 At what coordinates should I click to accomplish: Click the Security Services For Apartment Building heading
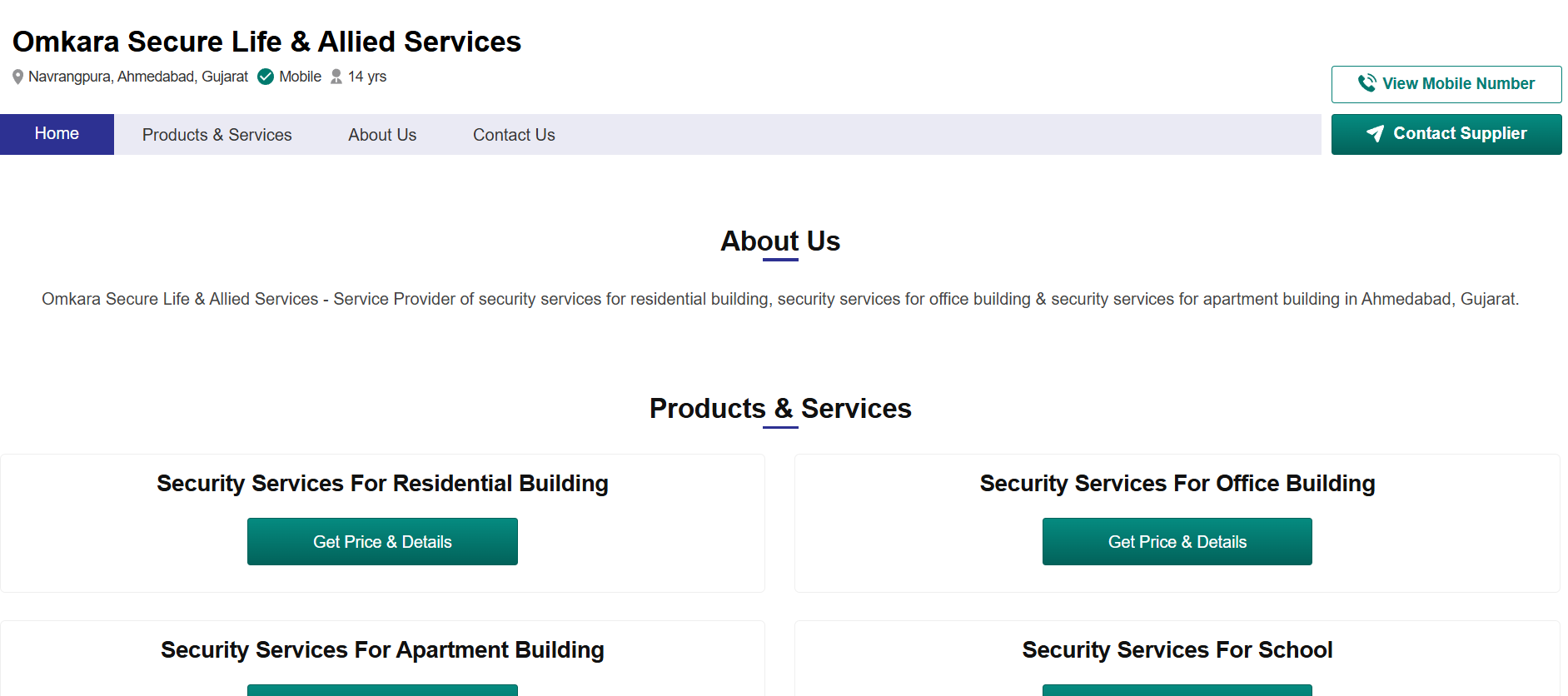pos(381,650)
